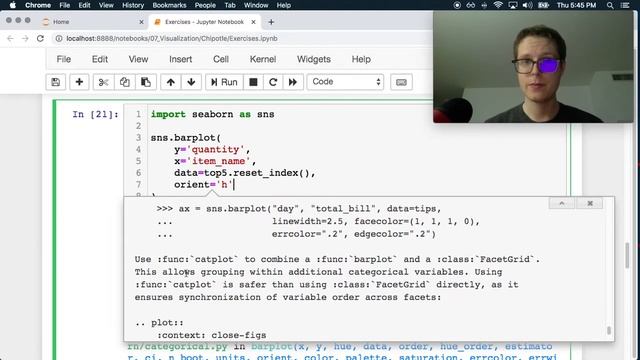This screenshot has height=360, width=640.
Task: Select the Exercises - Jupyter Notebook tab
Action: (204, 22)
